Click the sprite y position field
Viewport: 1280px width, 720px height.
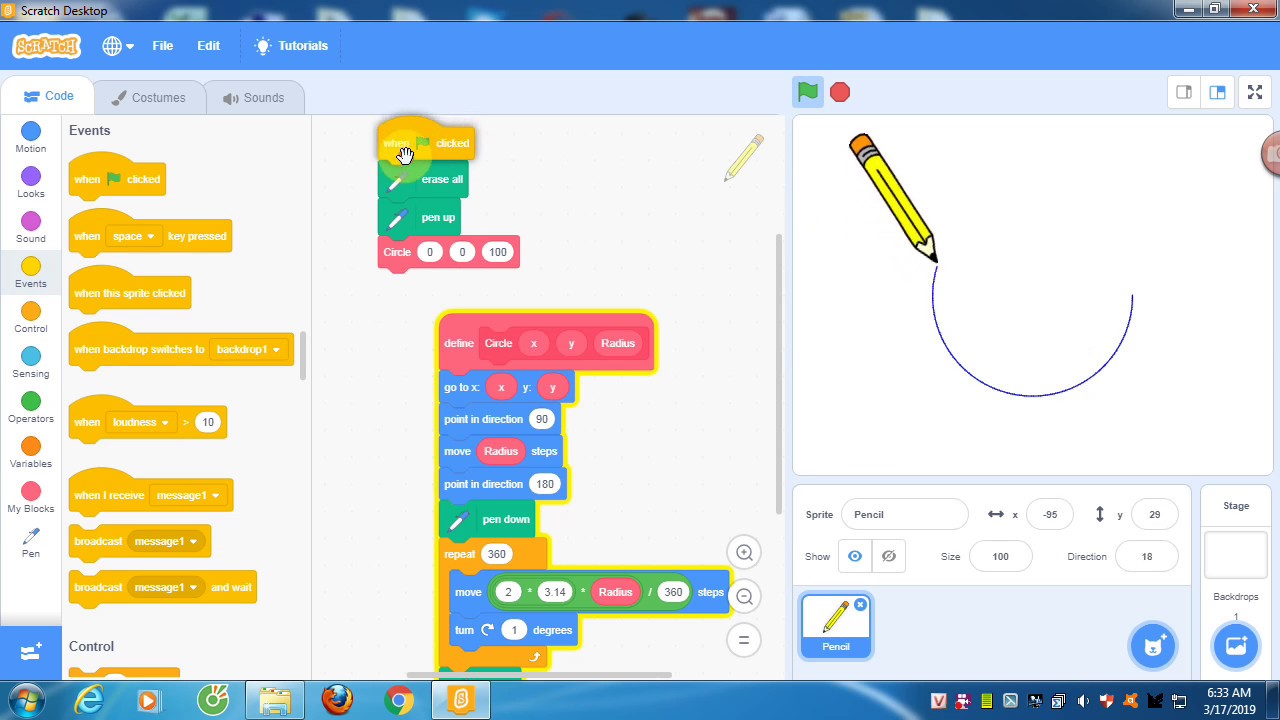(x=1154, y=514)
